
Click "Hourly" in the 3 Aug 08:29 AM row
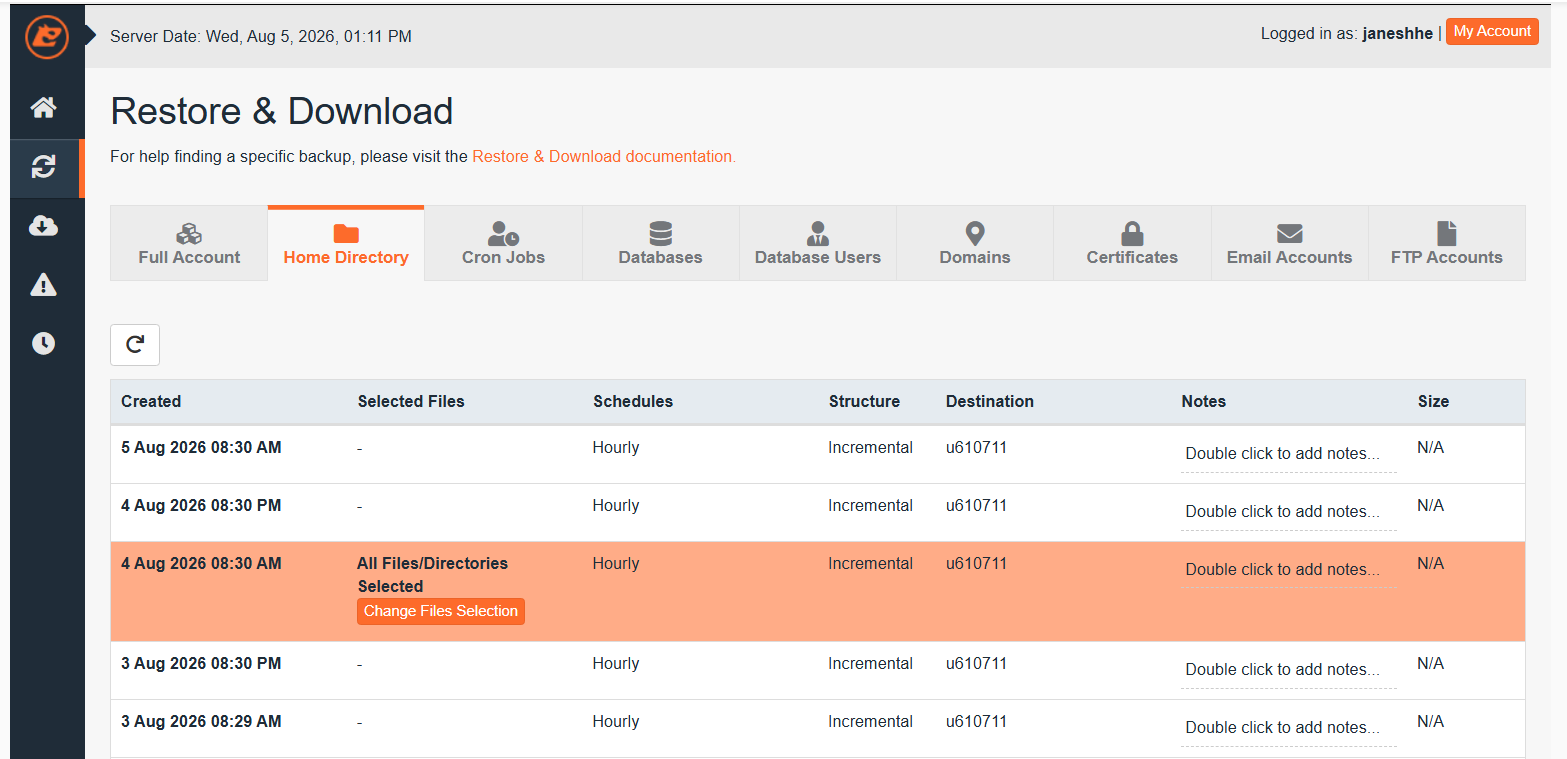coord(616,722)
